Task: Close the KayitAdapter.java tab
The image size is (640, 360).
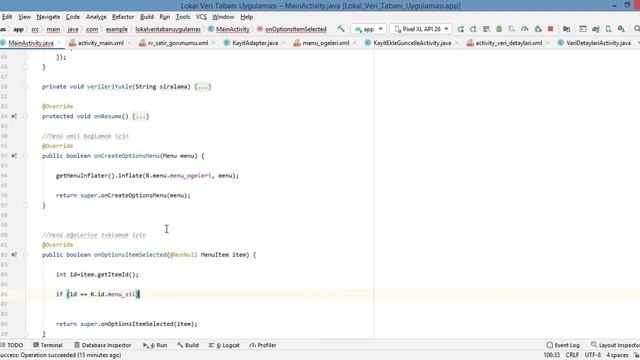Action: 284,43
